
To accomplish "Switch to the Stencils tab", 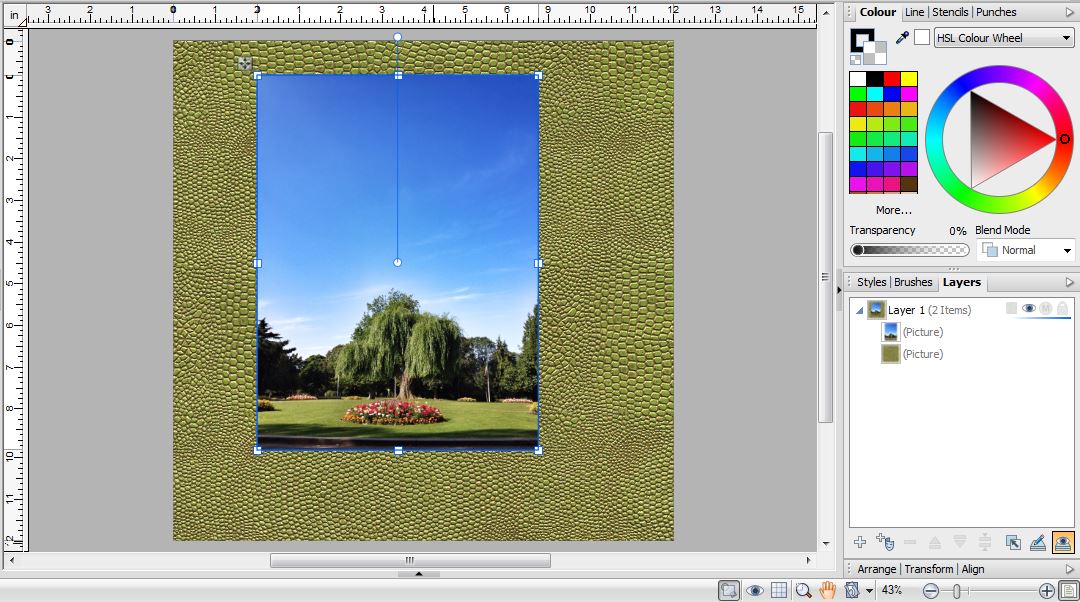I will (950, 12).
